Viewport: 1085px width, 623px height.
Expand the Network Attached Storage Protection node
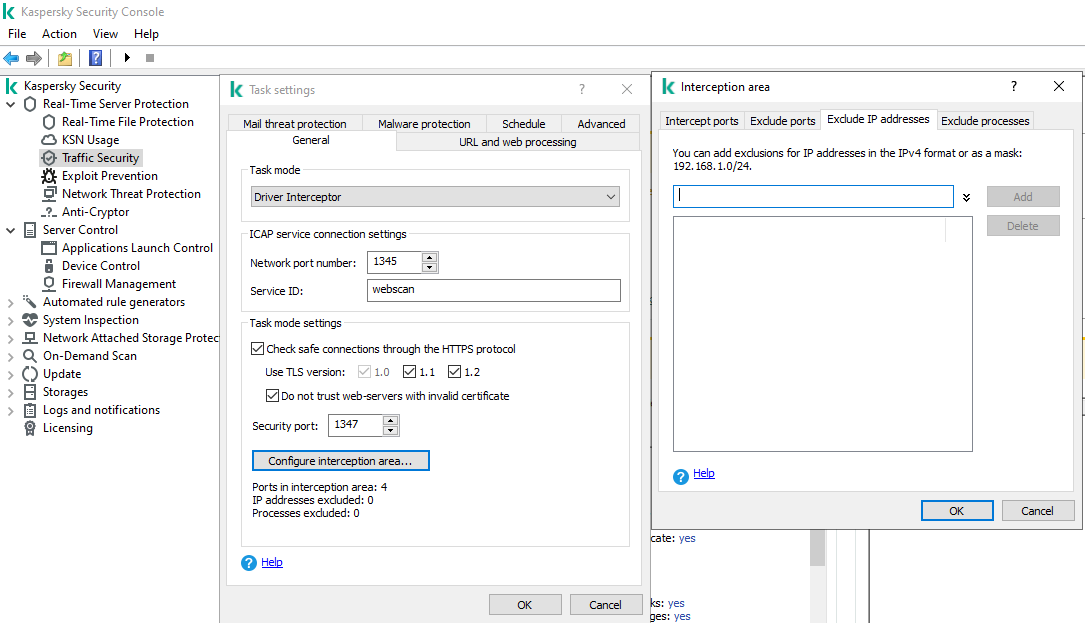(10, 338)
